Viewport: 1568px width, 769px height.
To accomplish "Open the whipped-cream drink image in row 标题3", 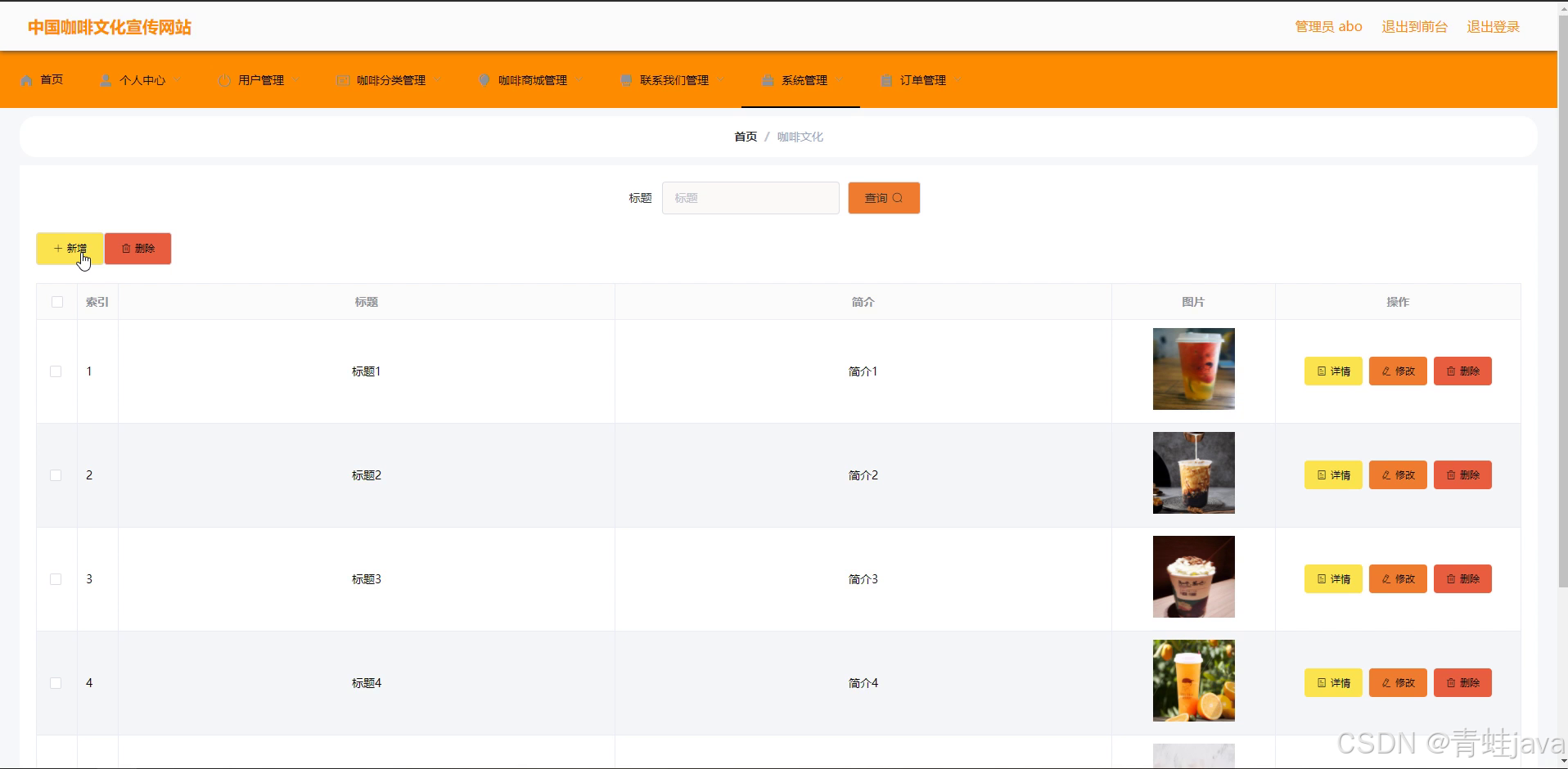I will tap(1193, 577).
